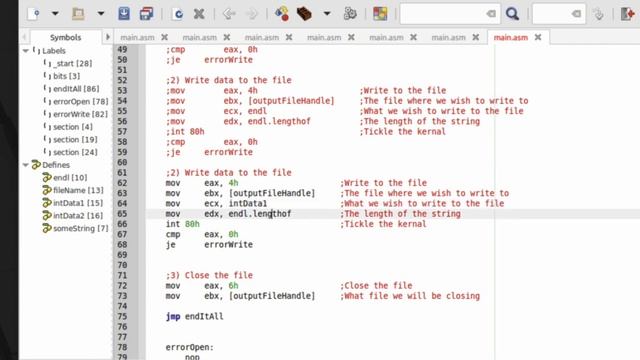Go to intData2 [16] define
This screenshot has width=640, height=360.
pyautogui.click(x=78, y=216)
